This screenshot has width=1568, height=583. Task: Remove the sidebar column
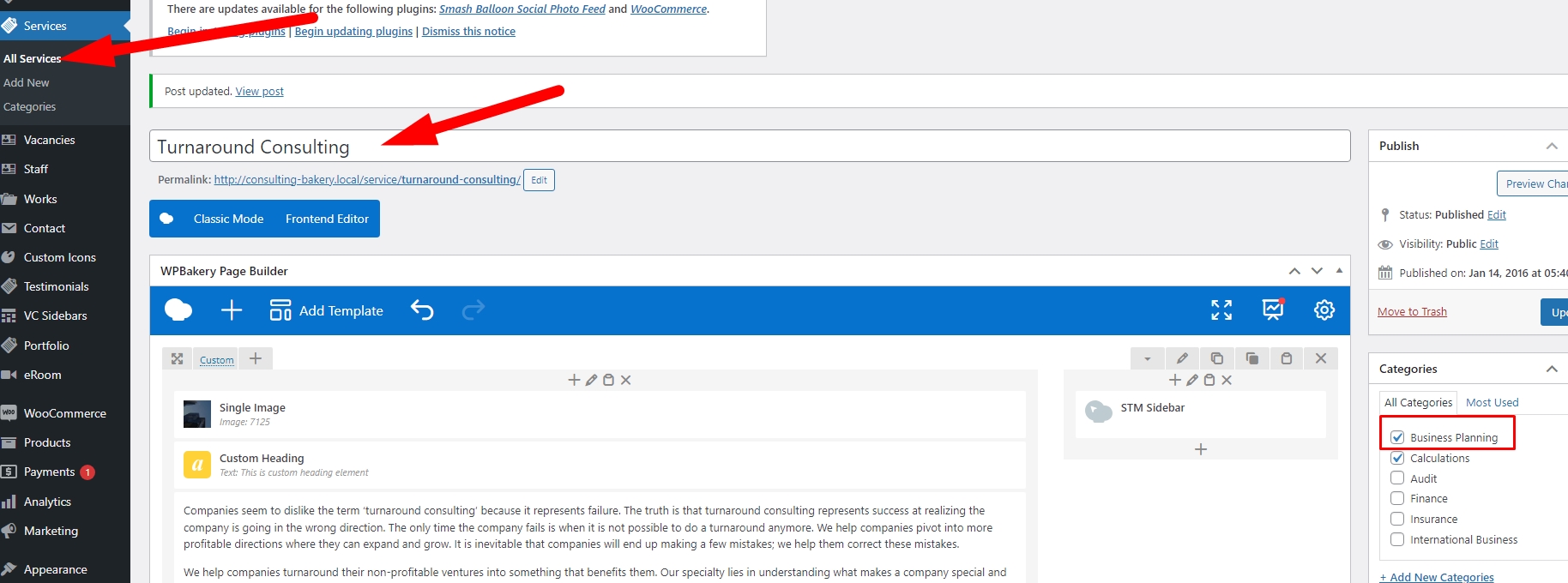[x=1227, y=380]
